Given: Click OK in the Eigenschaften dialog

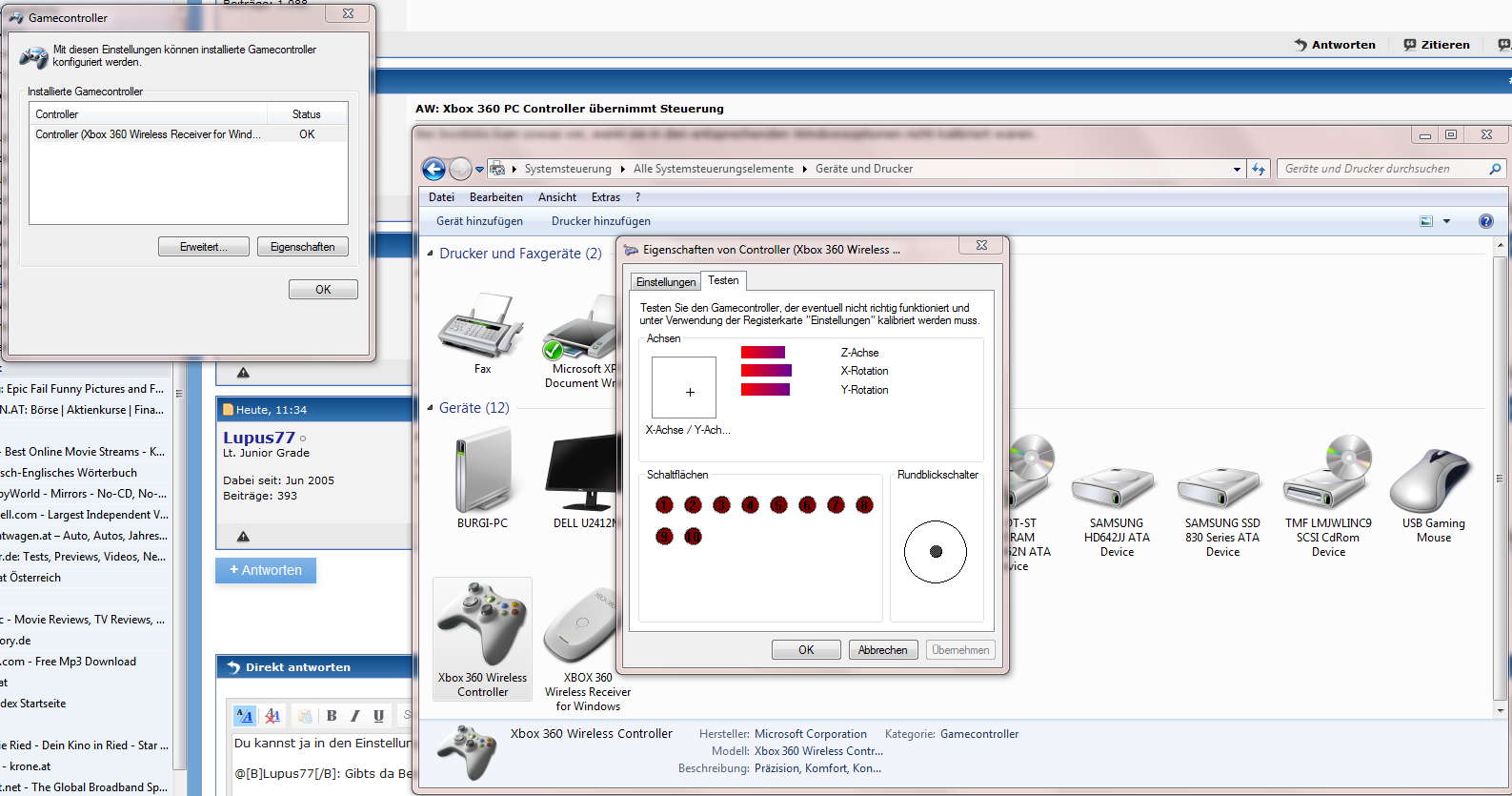Looking at the screenshot, I should click(x=806, y=650).
